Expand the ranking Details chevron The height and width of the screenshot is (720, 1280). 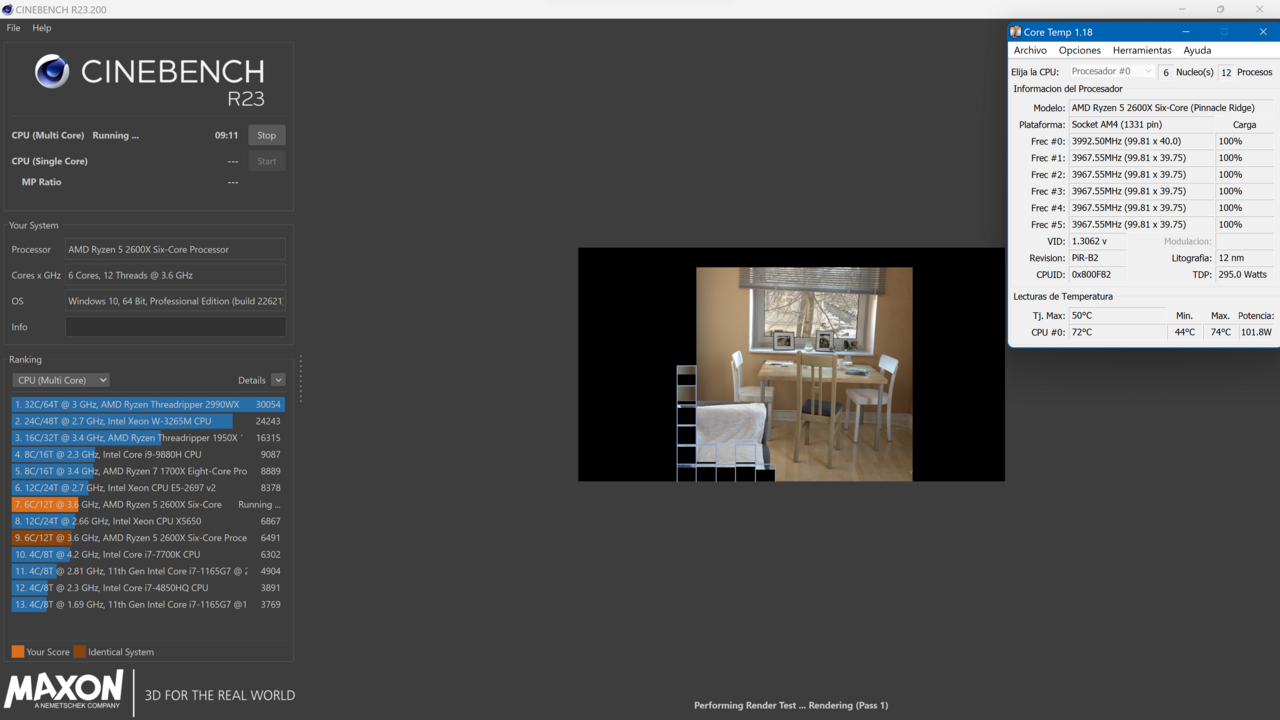[x=278, y=380]
